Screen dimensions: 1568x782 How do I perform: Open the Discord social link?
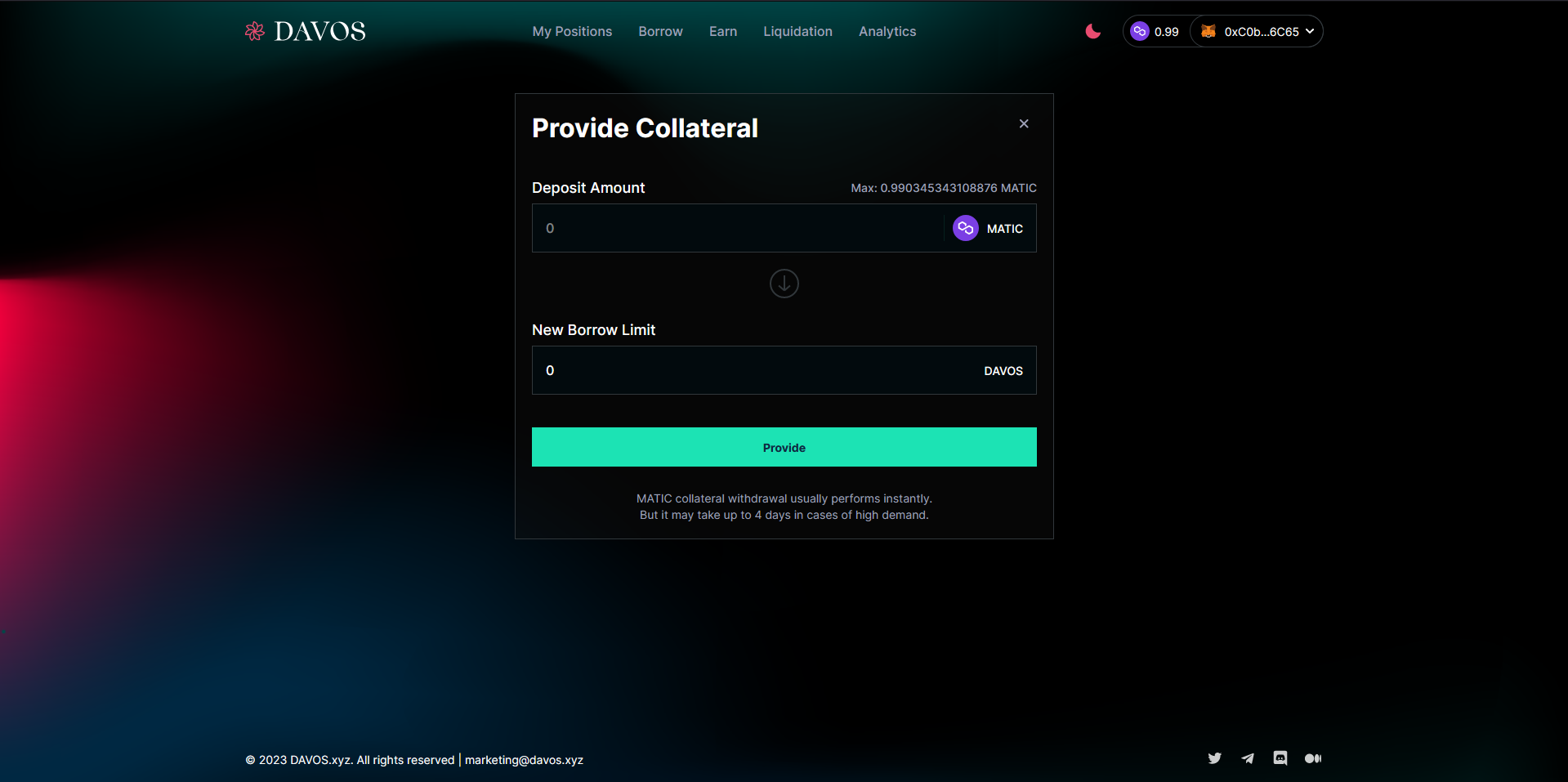click(x=1280, y=758)
